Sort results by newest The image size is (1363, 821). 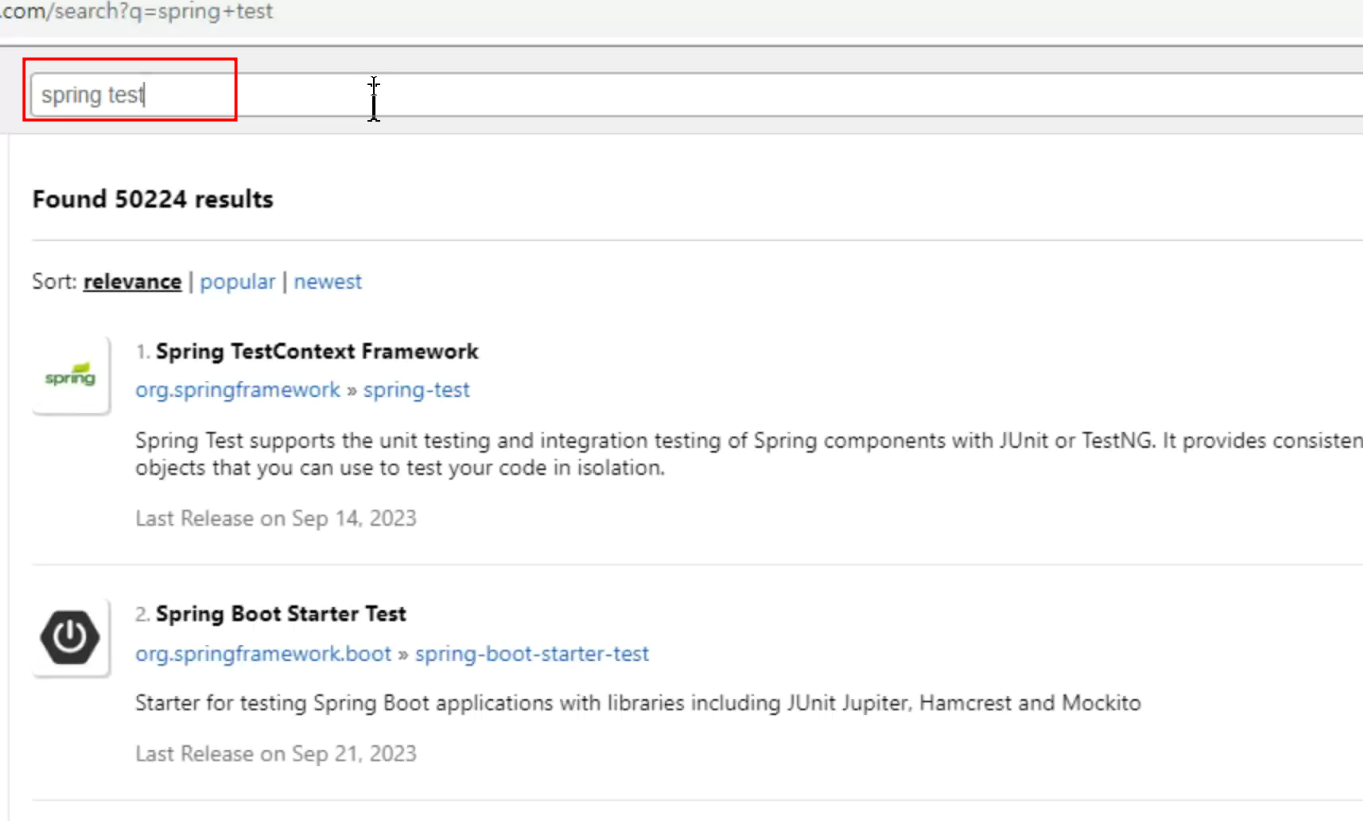tap(327, 282)
